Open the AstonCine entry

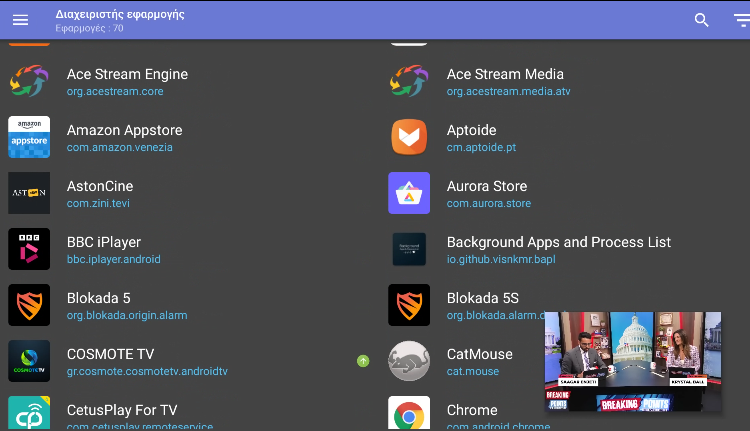point(100,186)
